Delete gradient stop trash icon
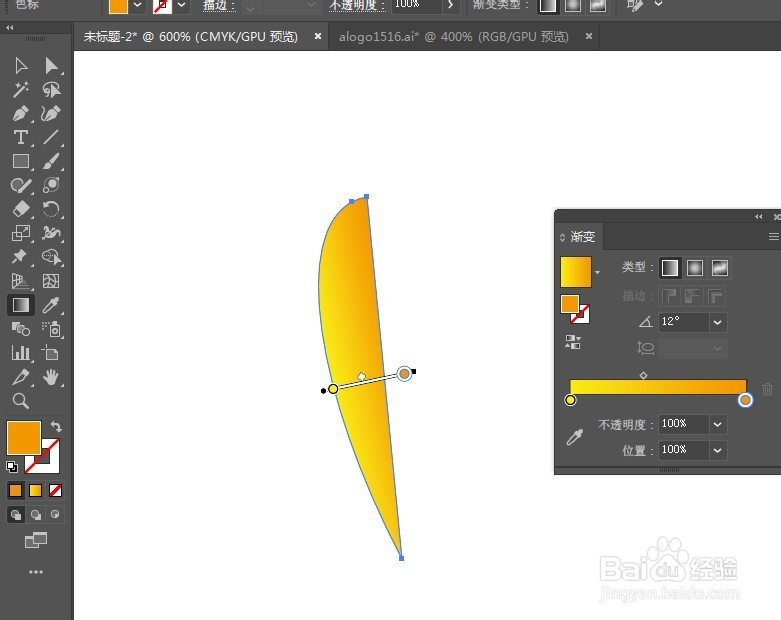This screenshot has width=781, height=620. coord(768,388)
